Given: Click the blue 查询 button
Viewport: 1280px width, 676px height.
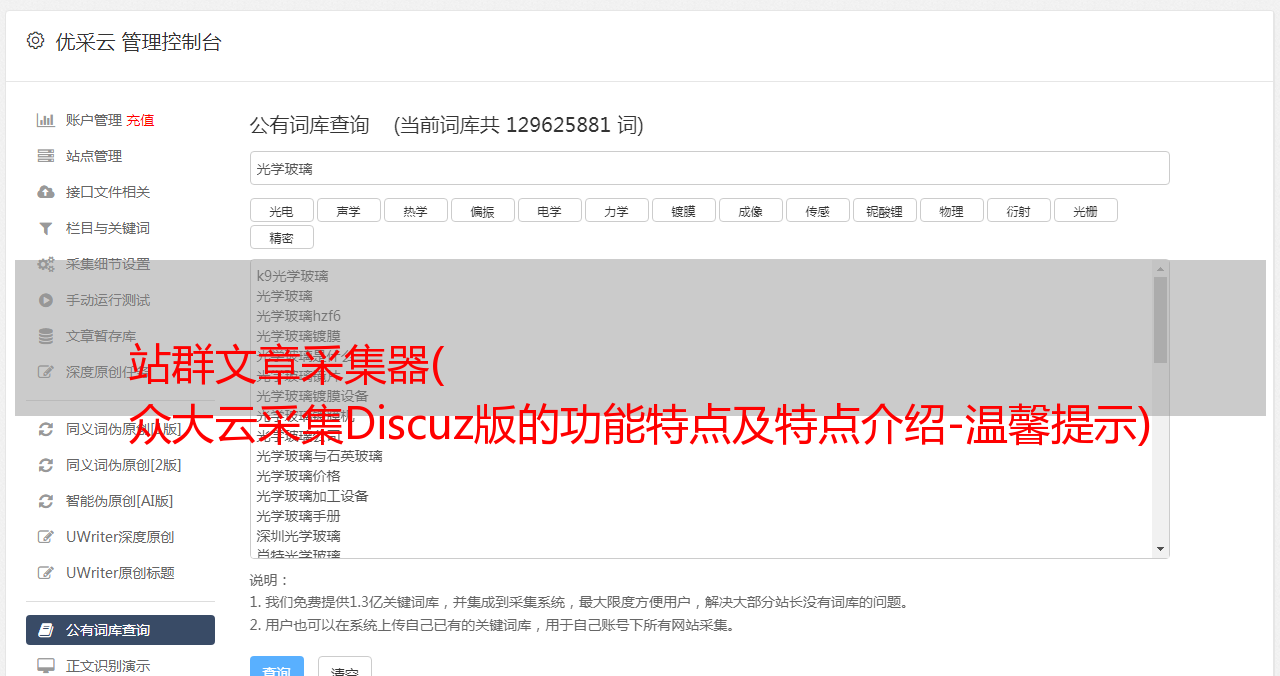Looking at the screenshot, I should (x=277, y=668).
